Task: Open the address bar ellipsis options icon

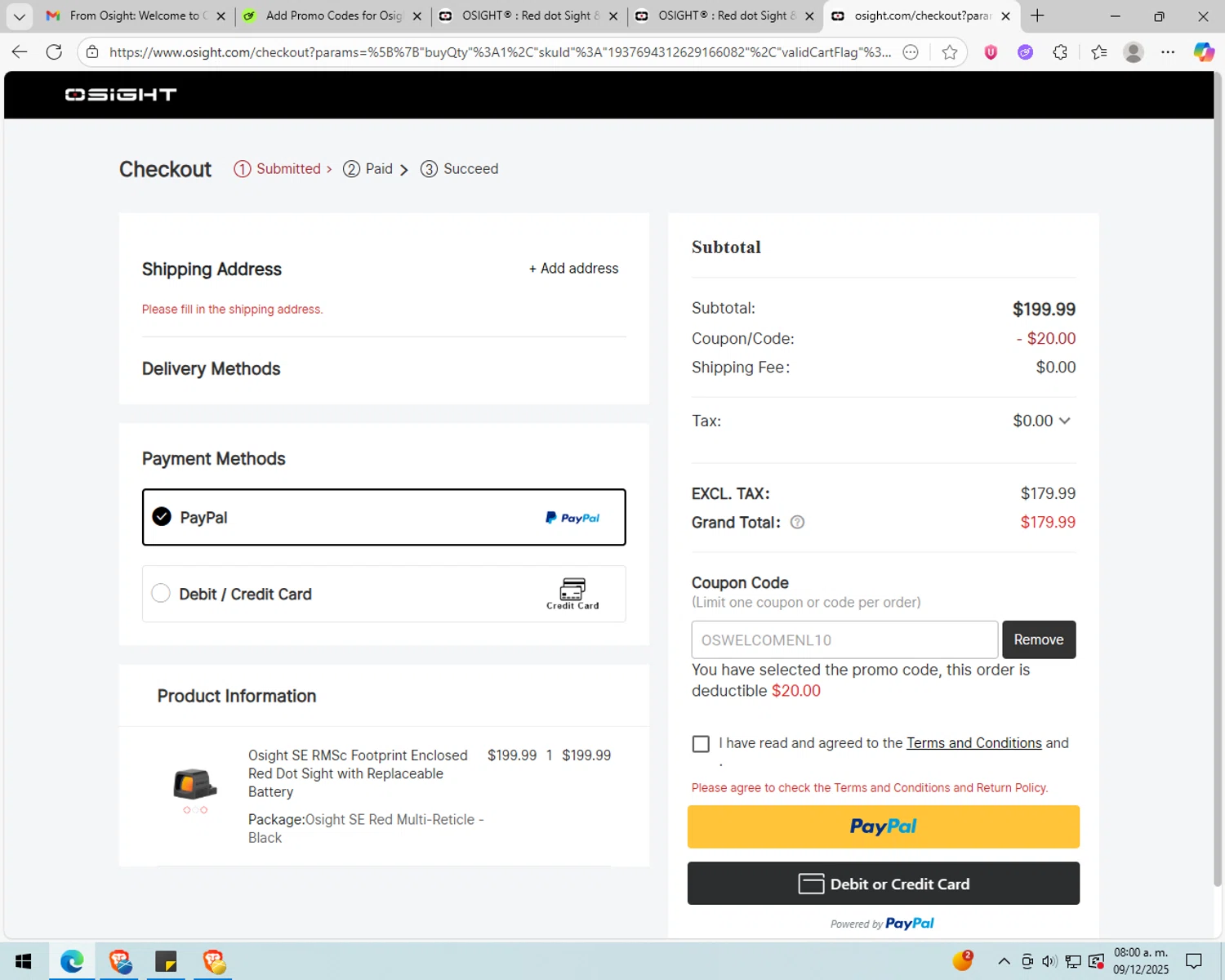Action: [x=911, y=52]
